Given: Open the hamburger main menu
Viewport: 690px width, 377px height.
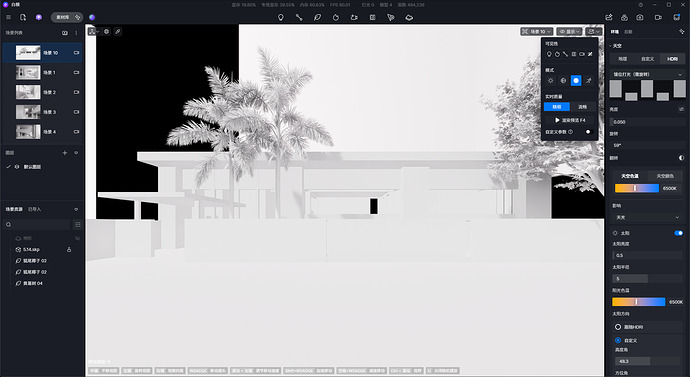Looking at the screenshot, I should click(x=8, y=18).
